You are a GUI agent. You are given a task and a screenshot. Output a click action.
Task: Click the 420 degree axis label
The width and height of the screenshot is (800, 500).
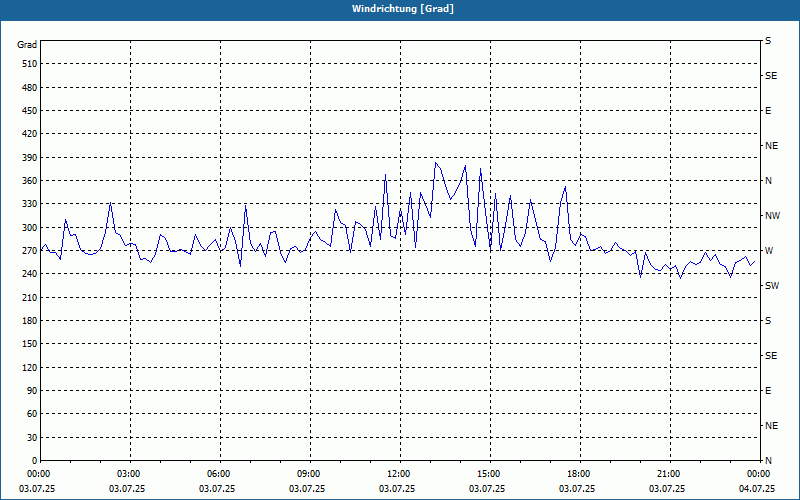[x=30, y=134]
